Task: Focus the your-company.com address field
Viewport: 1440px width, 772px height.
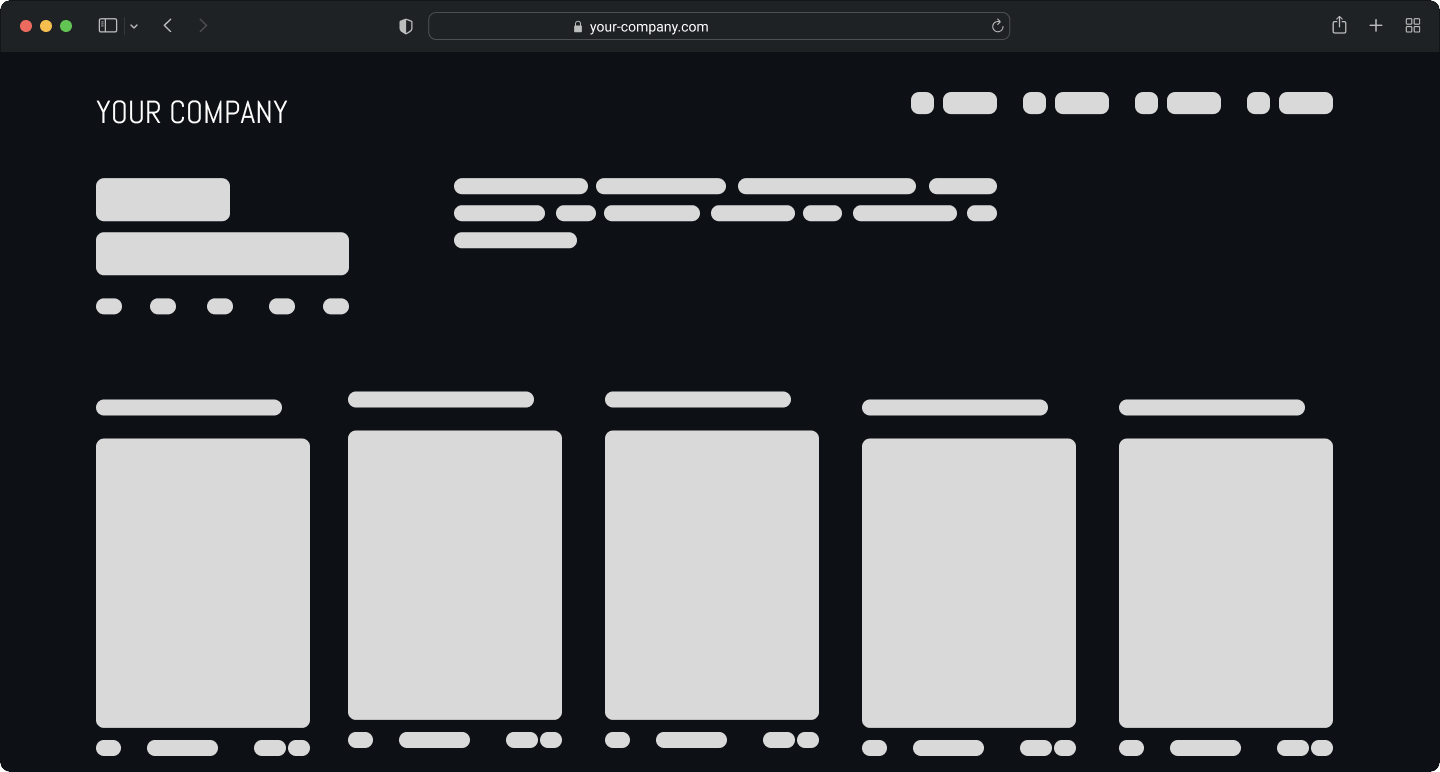Action: tap(718, 27)
